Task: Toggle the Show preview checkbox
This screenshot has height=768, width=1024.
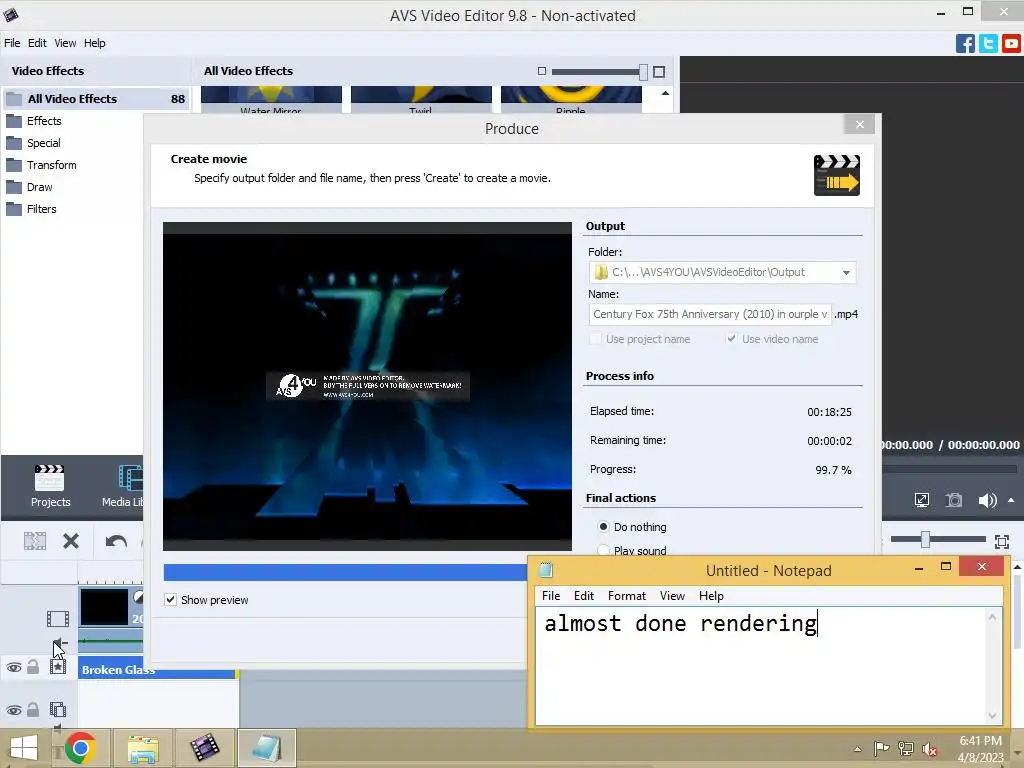Action: click(170, 600)
